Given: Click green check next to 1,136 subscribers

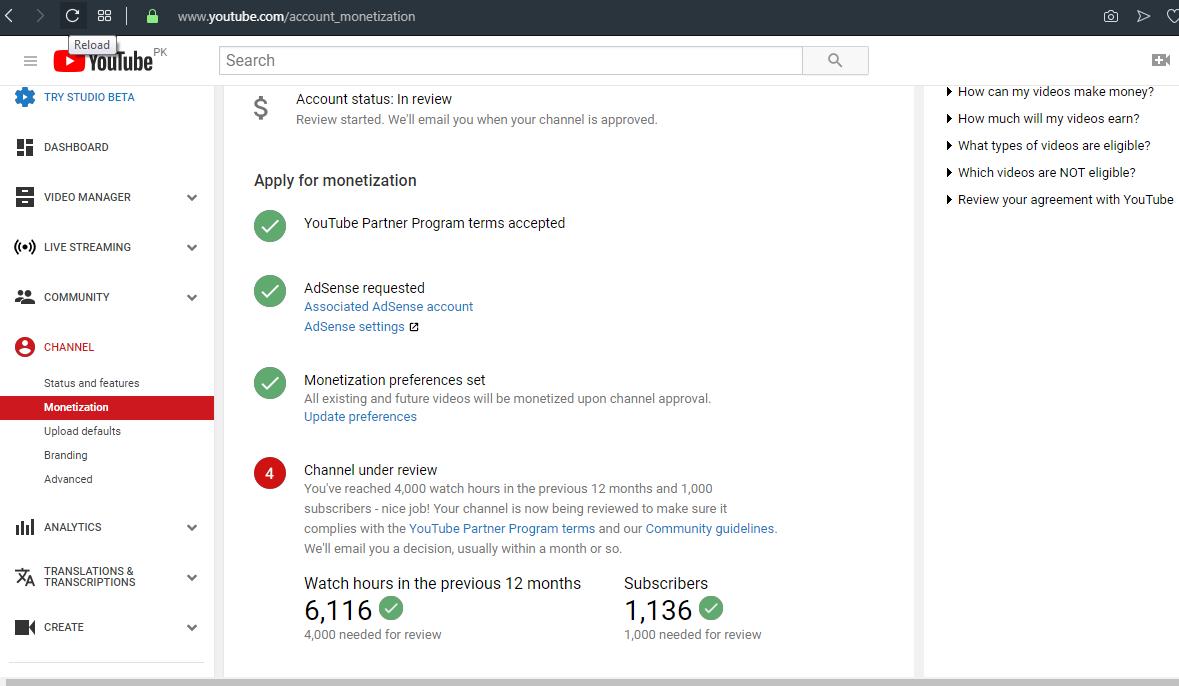Looking at the screenshot, I should (711, 608).
